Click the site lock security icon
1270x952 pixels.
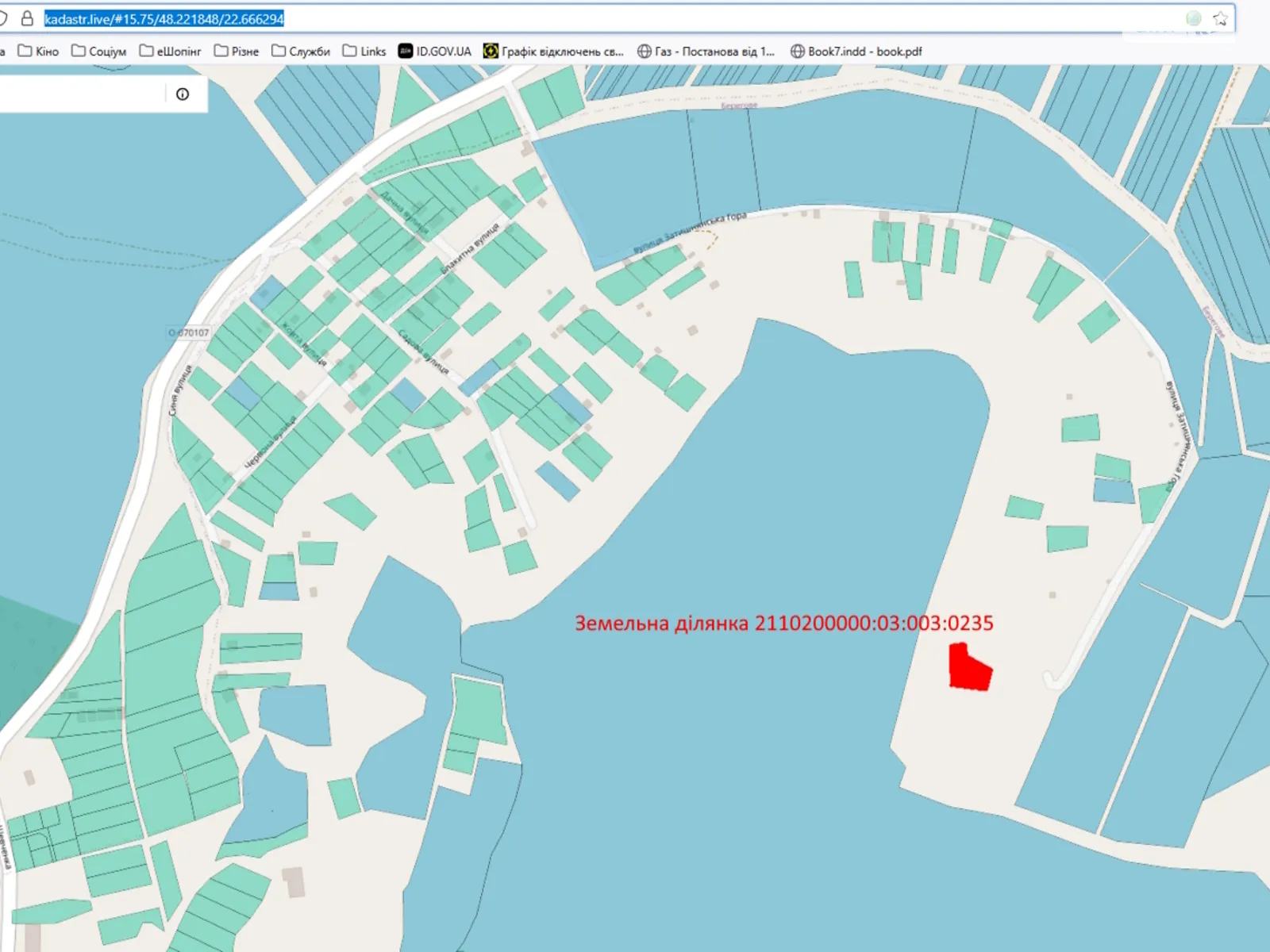(27, 18)
